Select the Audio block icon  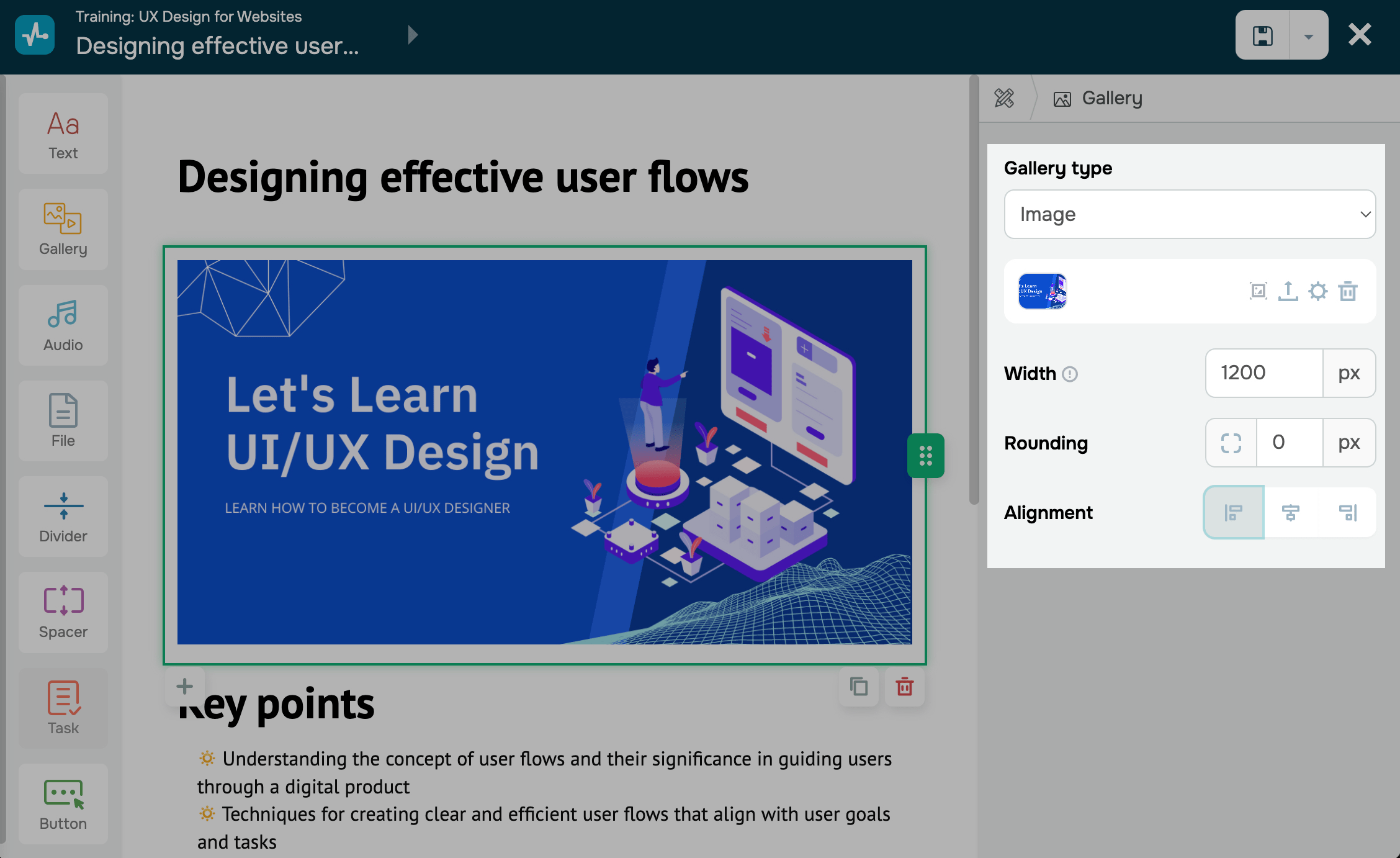click(x=63, y=325)
